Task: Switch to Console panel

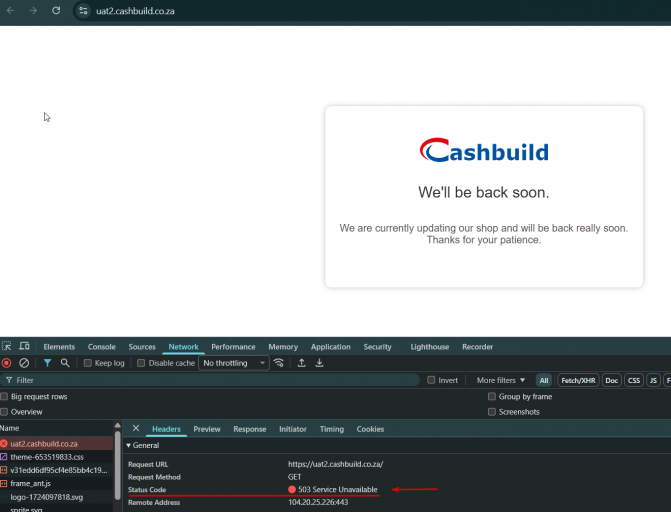Action: 101,347
